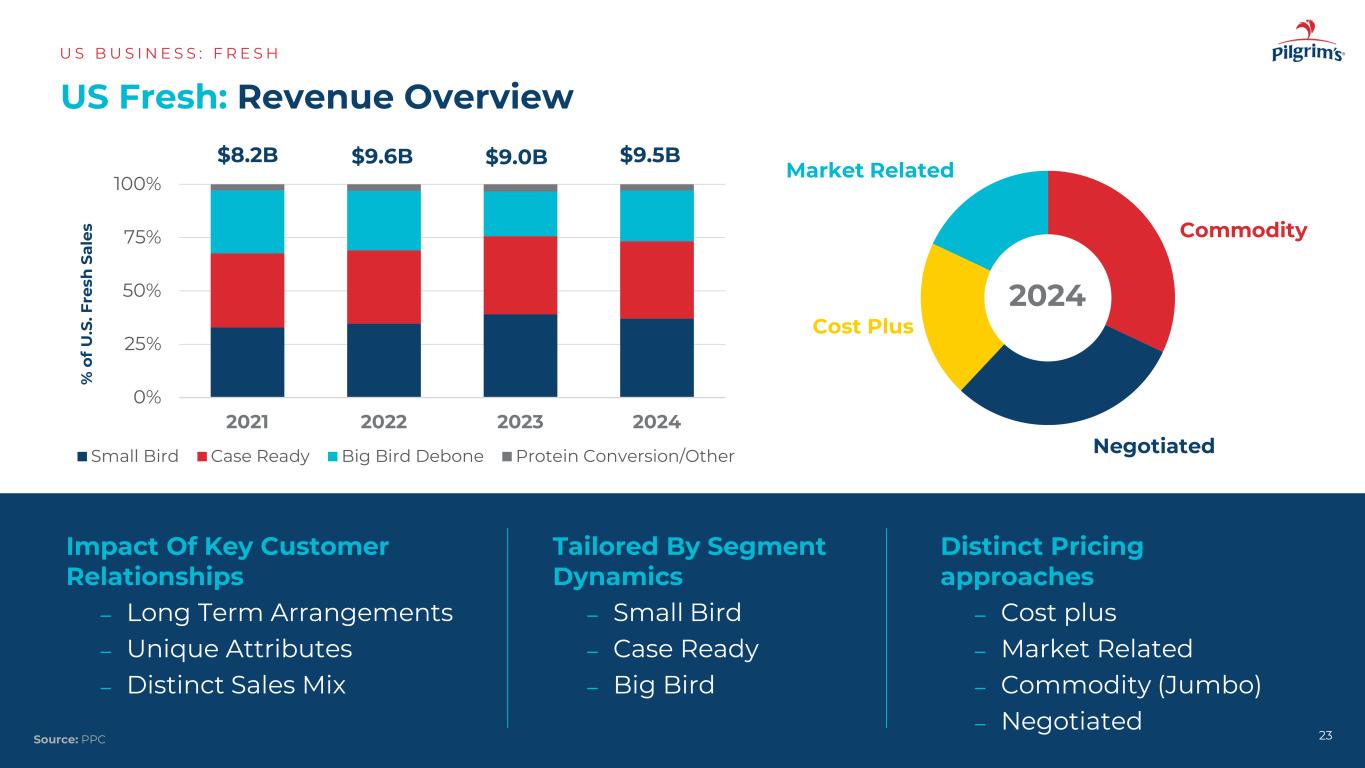Click the Commodity (Jumbo) bullet item
This screenshot has height=768, width=1365.
pyautogui.click(x=1130, y=685)
